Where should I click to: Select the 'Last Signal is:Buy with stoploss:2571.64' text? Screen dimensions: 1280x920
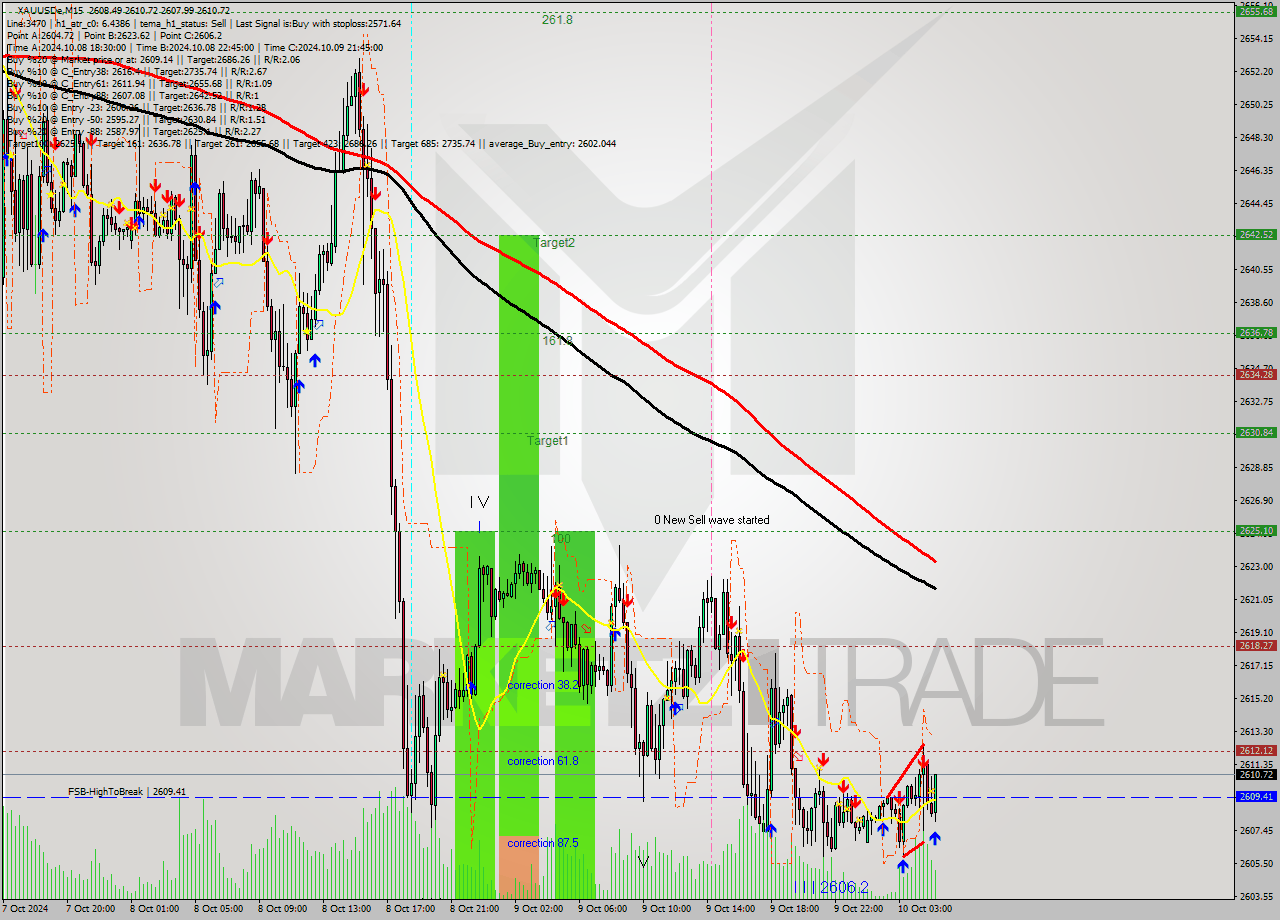[x=317, y=23]
